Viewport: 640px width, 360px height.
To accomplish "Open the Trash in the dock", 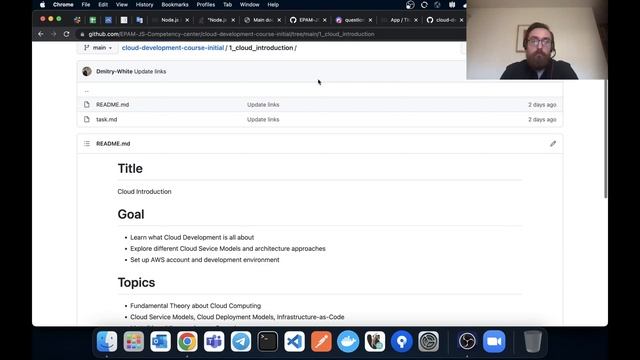I will (x=533, y=341).
